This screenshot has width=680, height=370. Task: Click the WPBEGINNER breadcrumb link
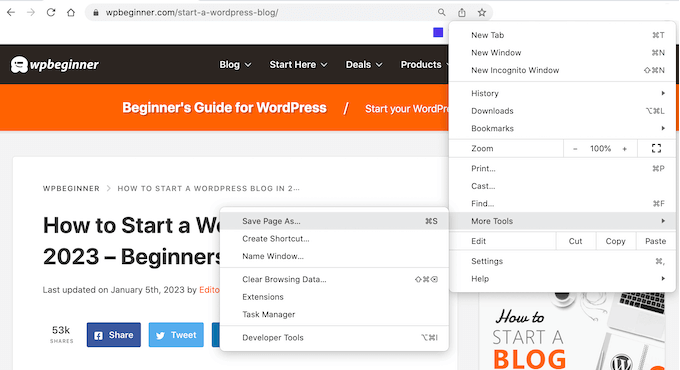[x=71, y=189]
